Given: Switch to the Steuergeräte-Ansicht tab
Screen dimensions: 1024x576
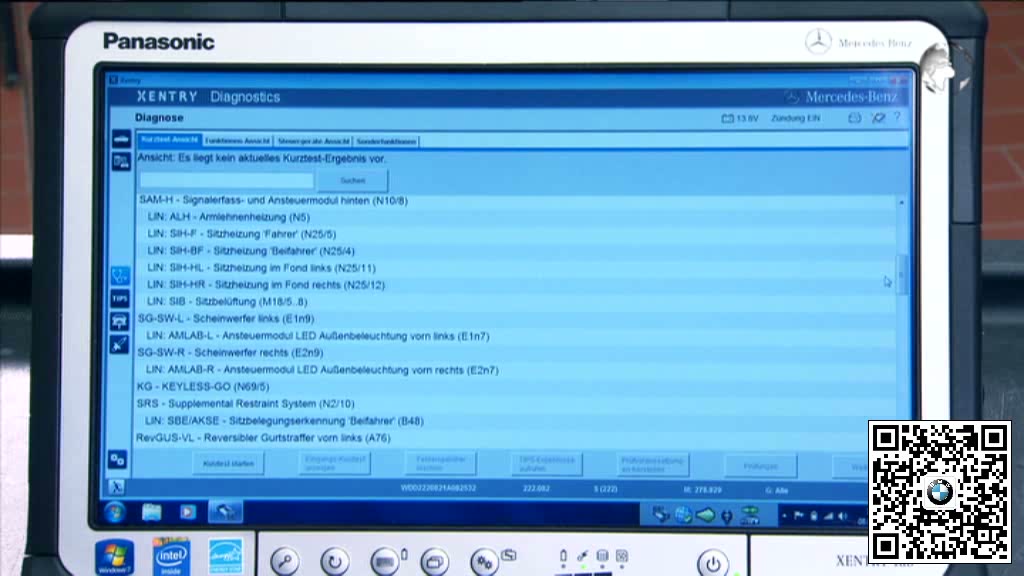Looking at the screenshot, I should click(x=313, y=141).
